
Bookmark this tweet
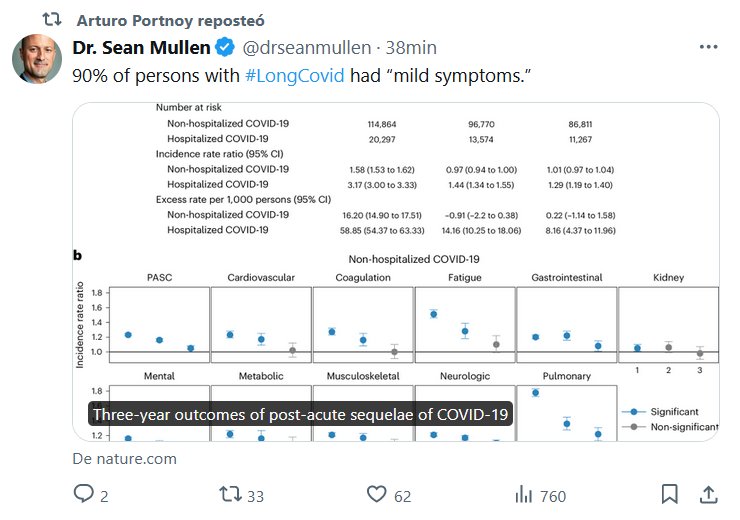[x=670, y=494]
